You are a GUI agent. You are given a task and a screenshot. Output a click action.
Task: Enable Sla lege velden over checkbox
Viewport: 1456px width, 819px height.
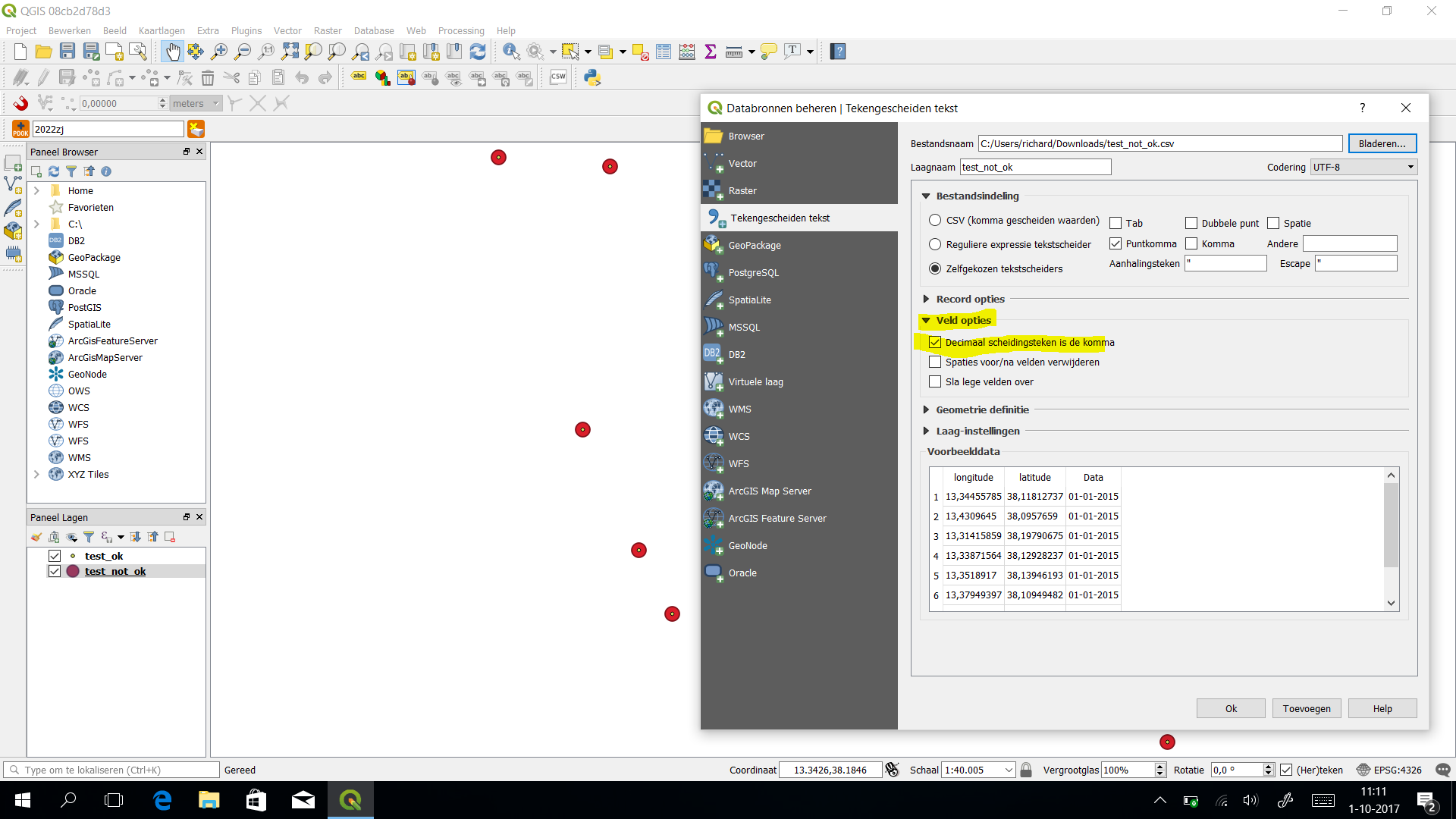pyautogui.click(x=935, y=382)
